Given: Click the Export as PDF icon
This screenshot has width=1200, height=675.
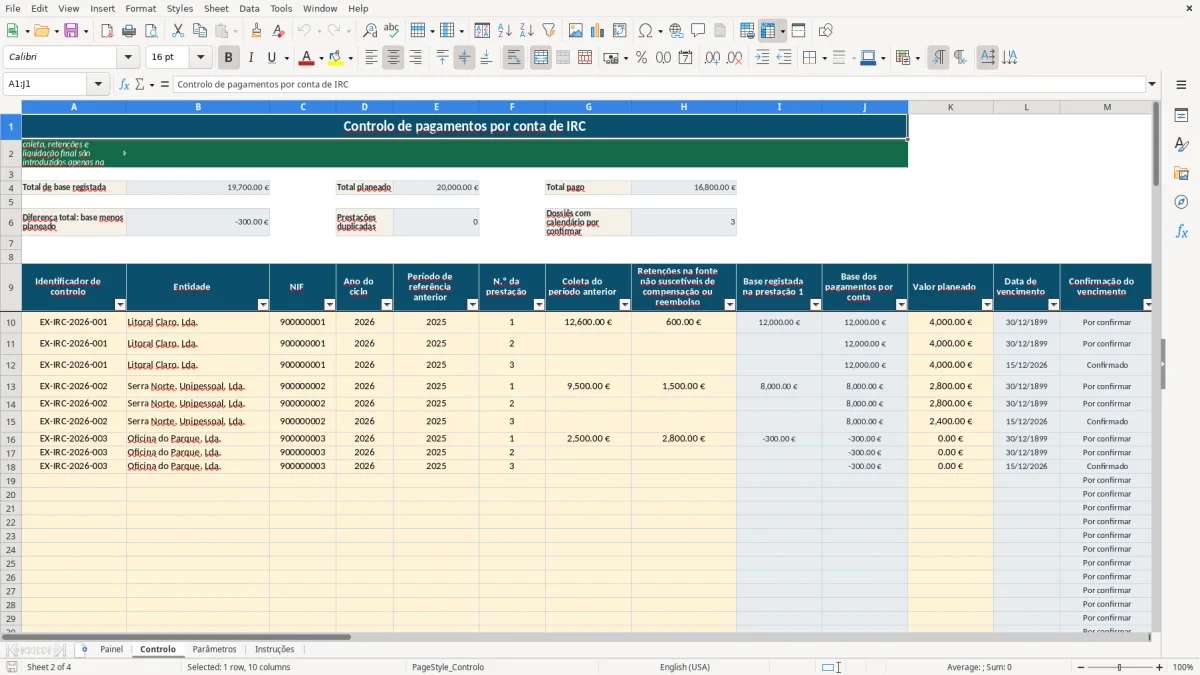Looking at the screenshot, I should 107,31.
